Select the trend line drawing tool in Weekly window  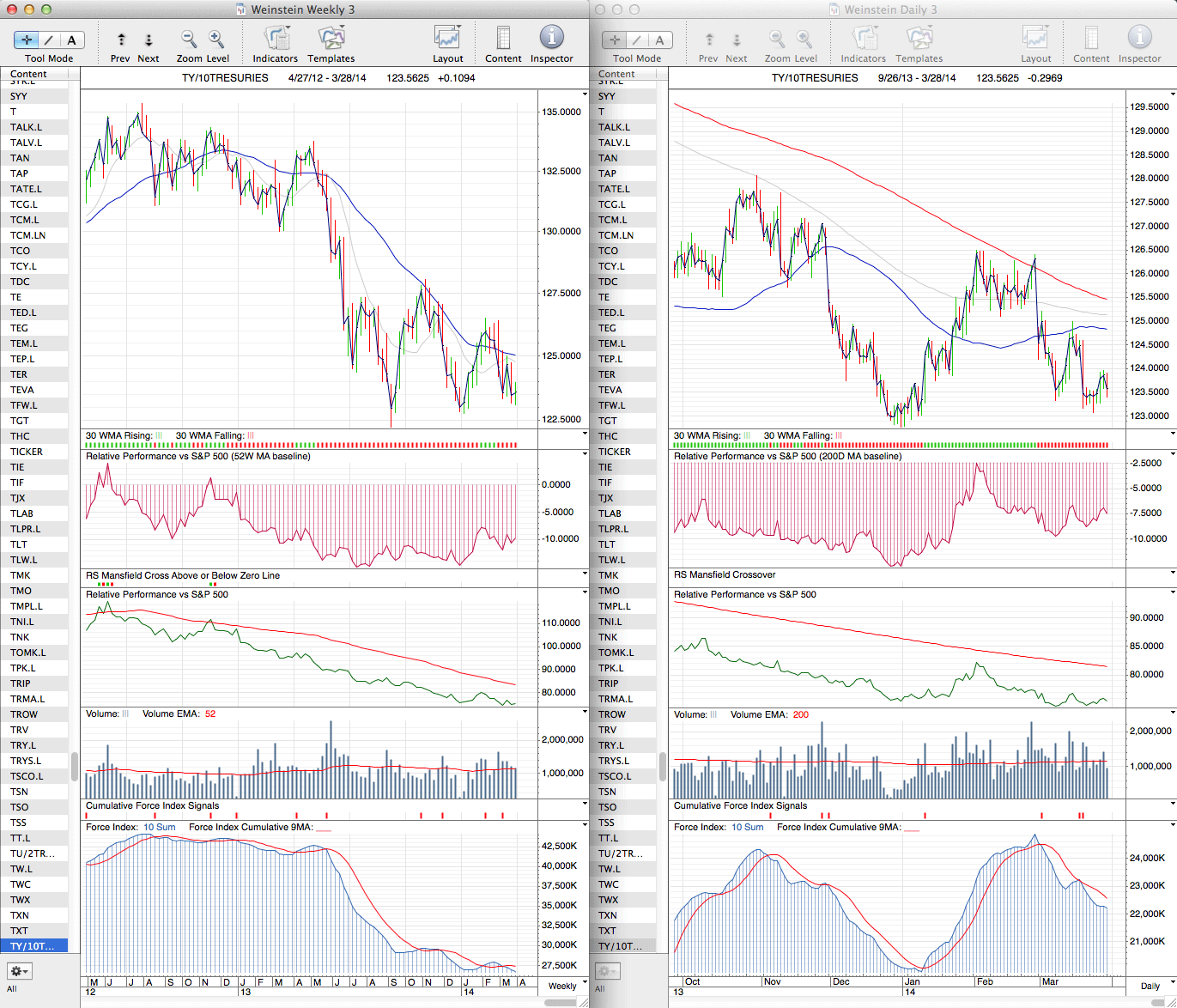click(49, 39)
